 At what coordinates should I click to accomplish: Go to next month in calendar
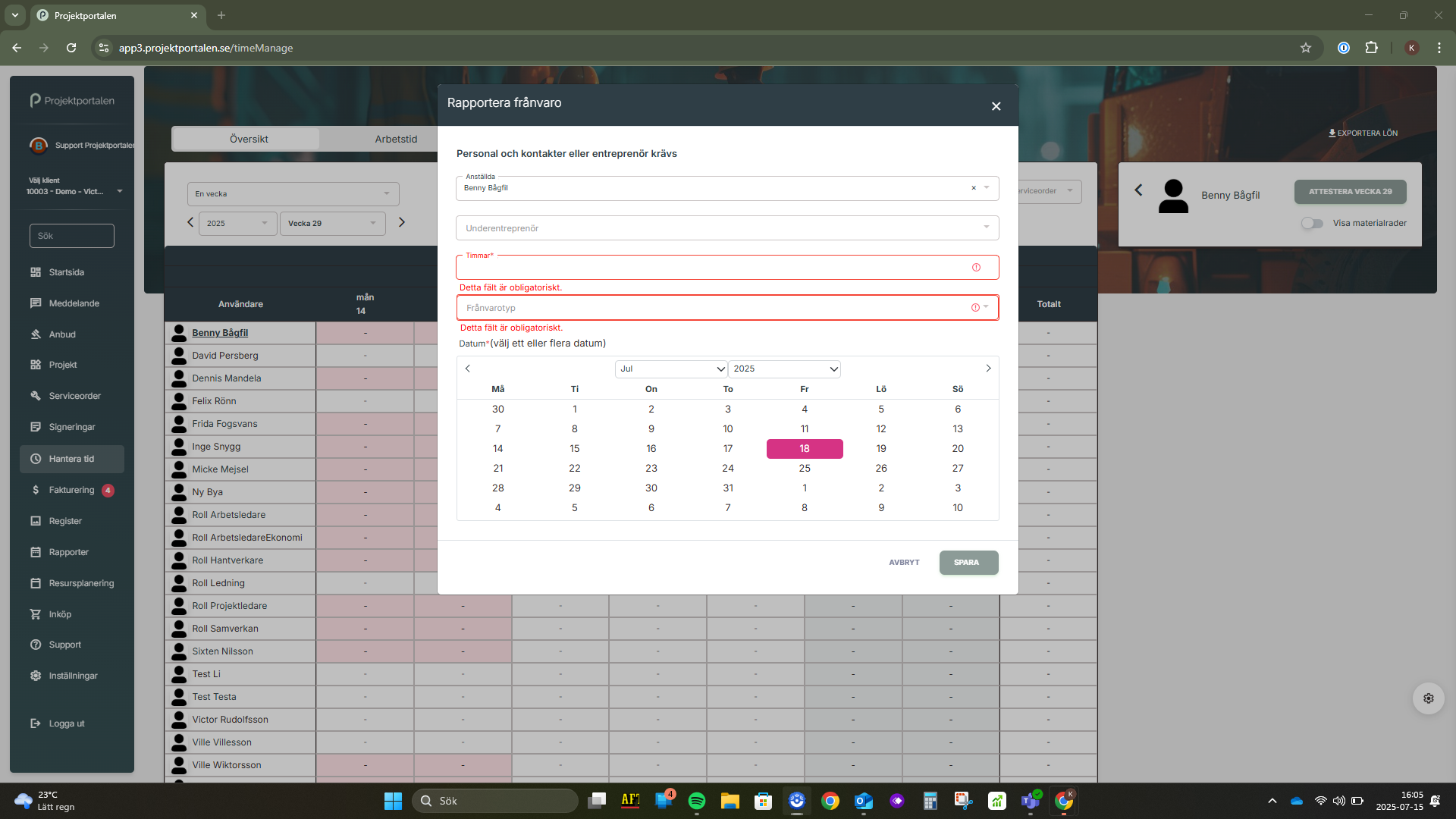point(988,369)
